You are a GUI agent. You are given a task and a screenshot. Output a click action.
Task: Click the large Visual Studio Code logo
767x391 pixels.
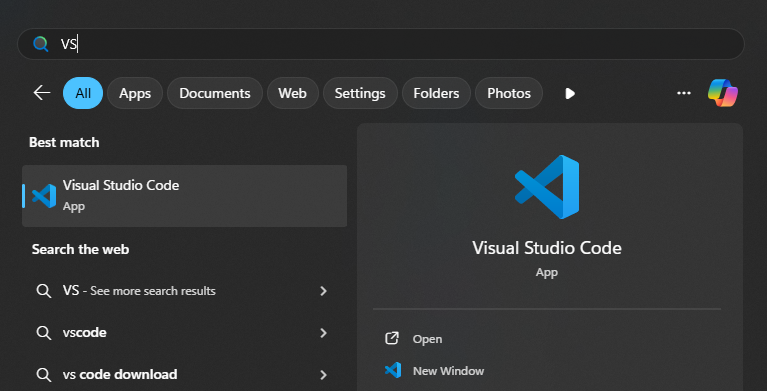click(x=547, y=187)
